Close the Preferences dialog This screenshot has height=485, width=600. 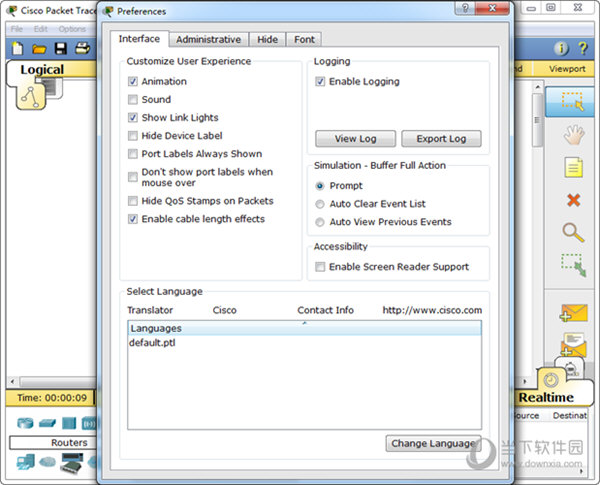click(x=492, y=8)
